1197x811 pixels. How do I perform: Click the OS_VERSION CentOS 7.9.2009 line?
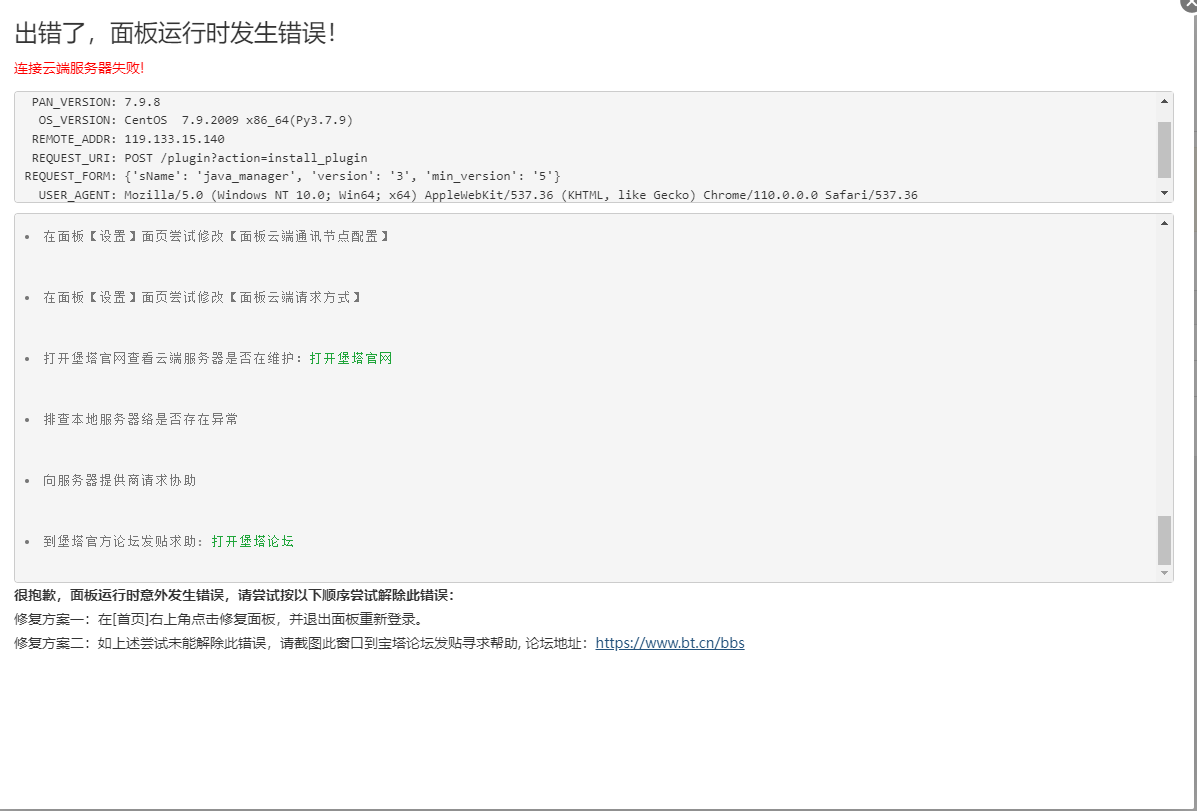(195, 120)
